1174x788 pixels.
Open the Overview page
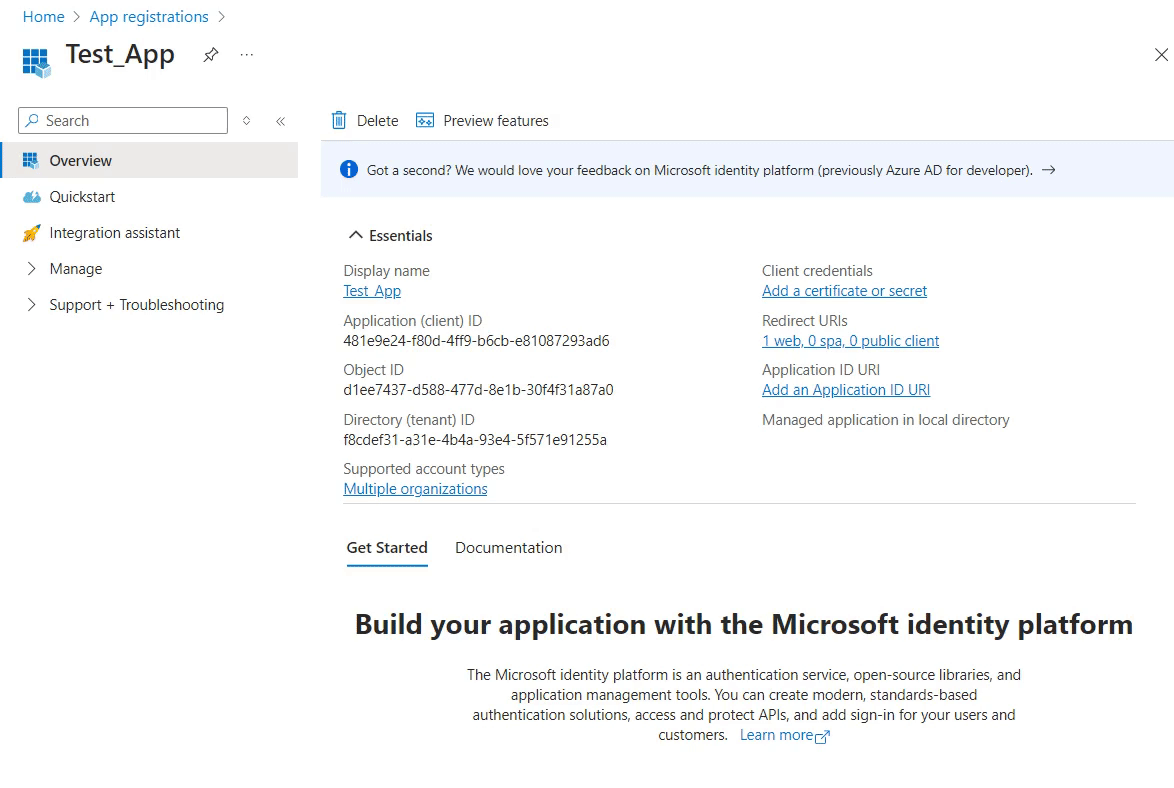click(150, 160)
